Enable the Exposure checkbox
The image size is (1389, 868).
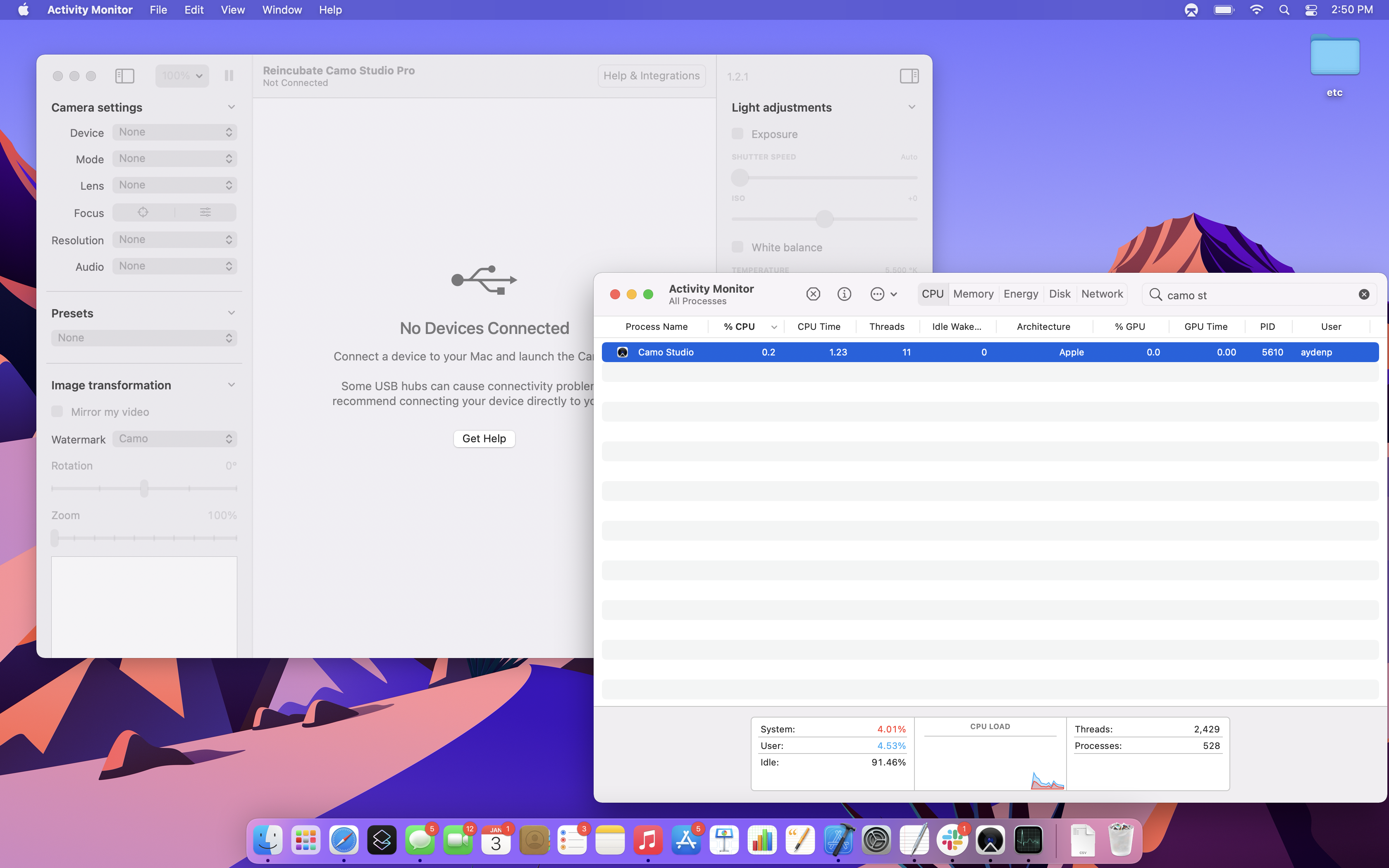coord(737,134)
